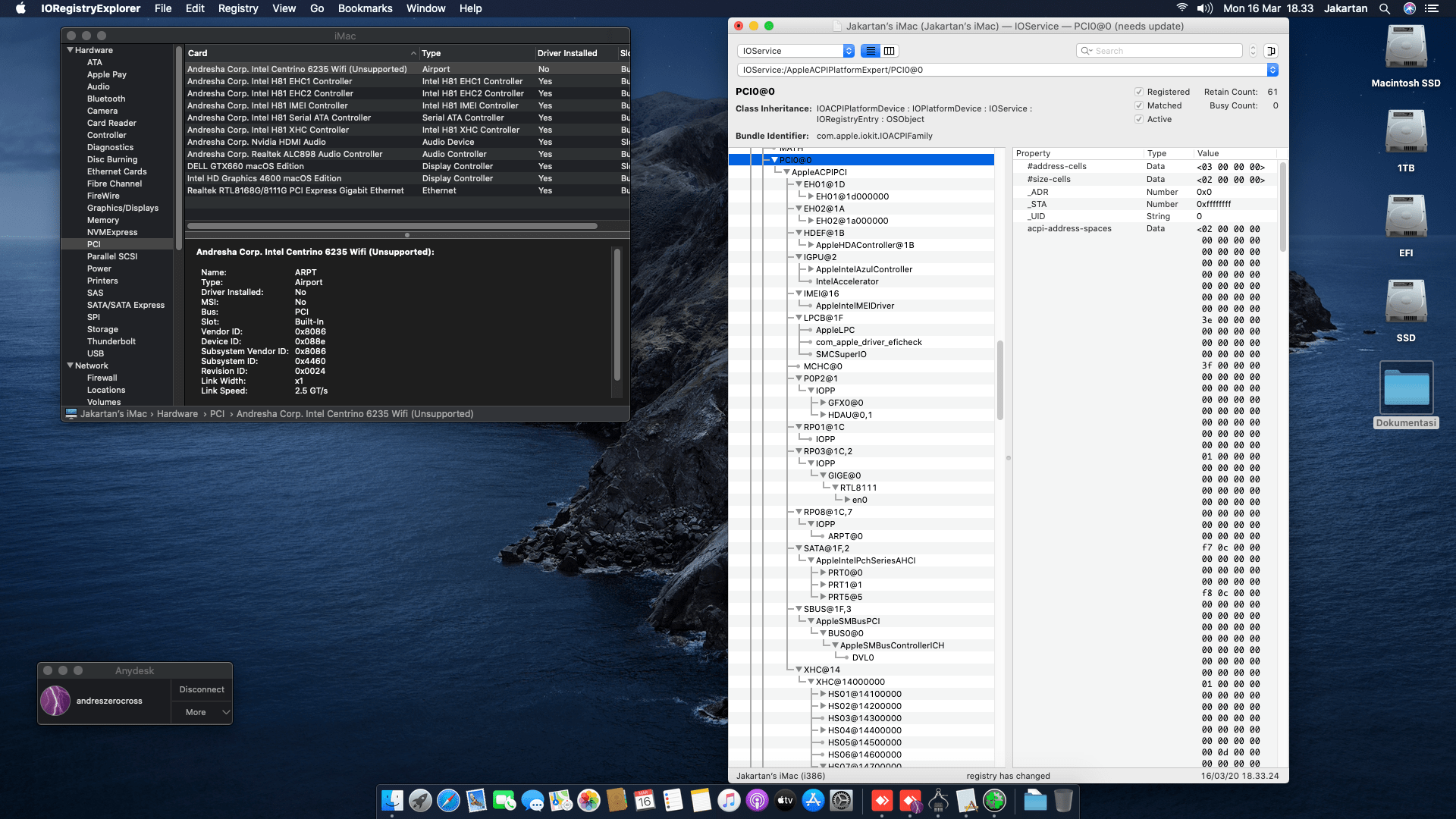
Task: Collapse the PCI0@0 tree node
Action: 774,160
